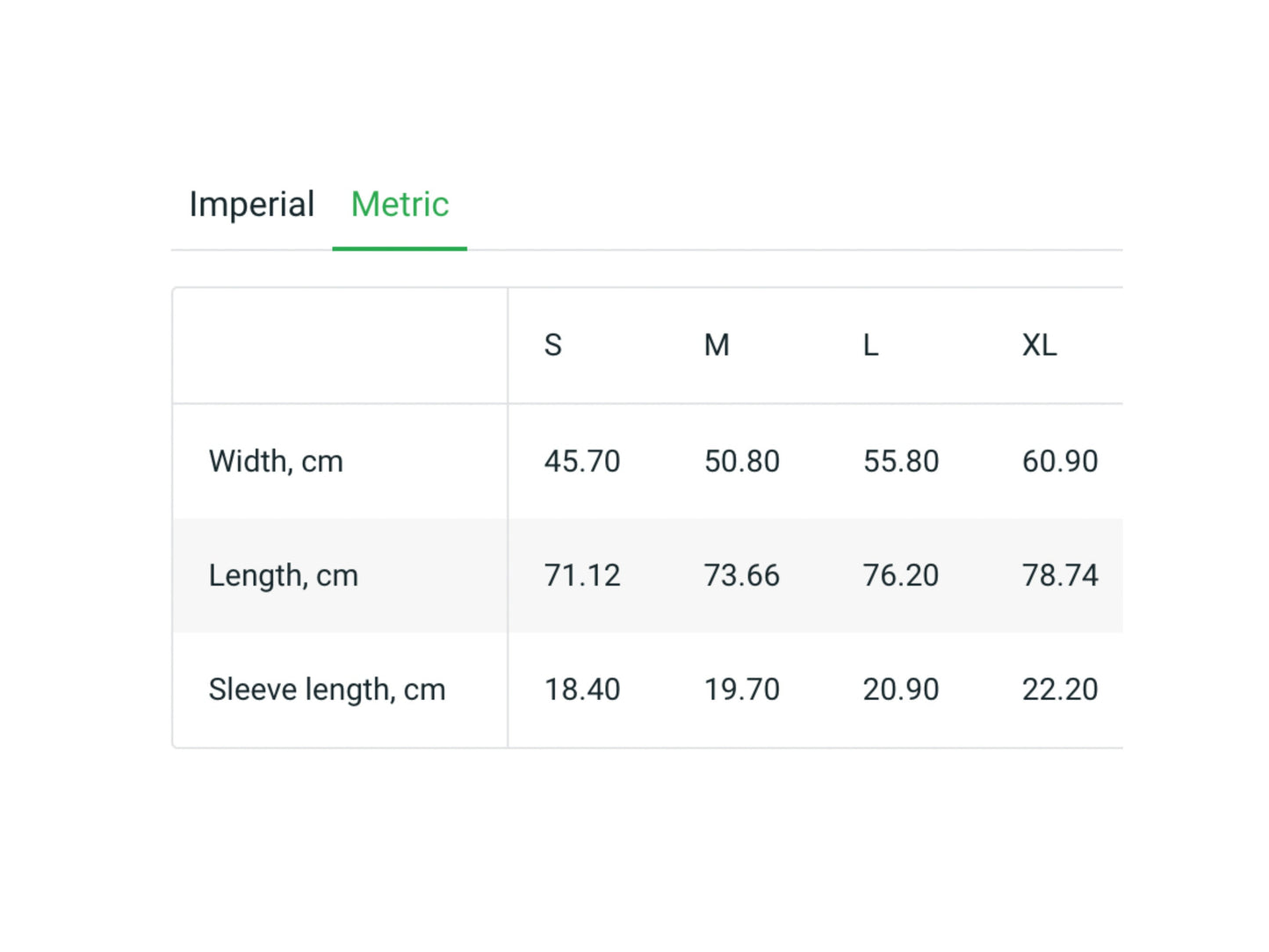The image size is (1269, 952).
Task: Select the Metric tab
Action: [x=400, y=205]
